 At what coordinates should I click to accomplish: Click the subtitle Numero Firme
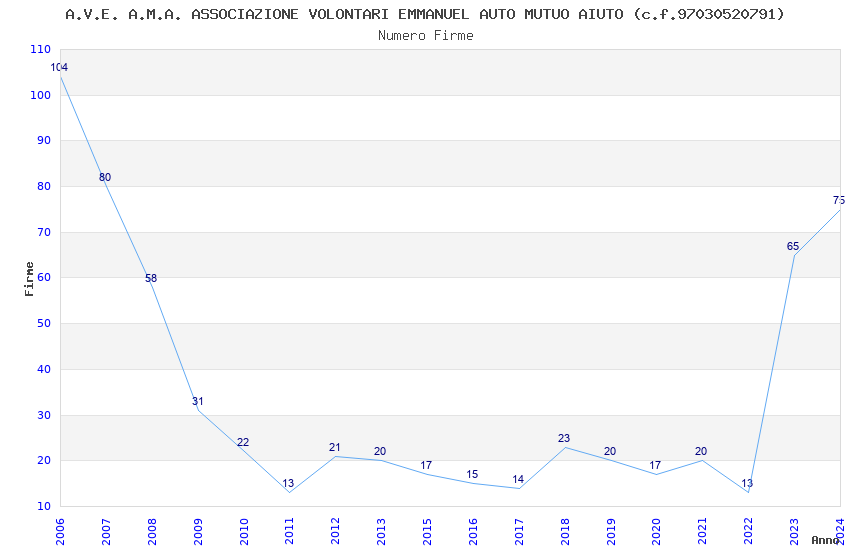click(426, 36)
